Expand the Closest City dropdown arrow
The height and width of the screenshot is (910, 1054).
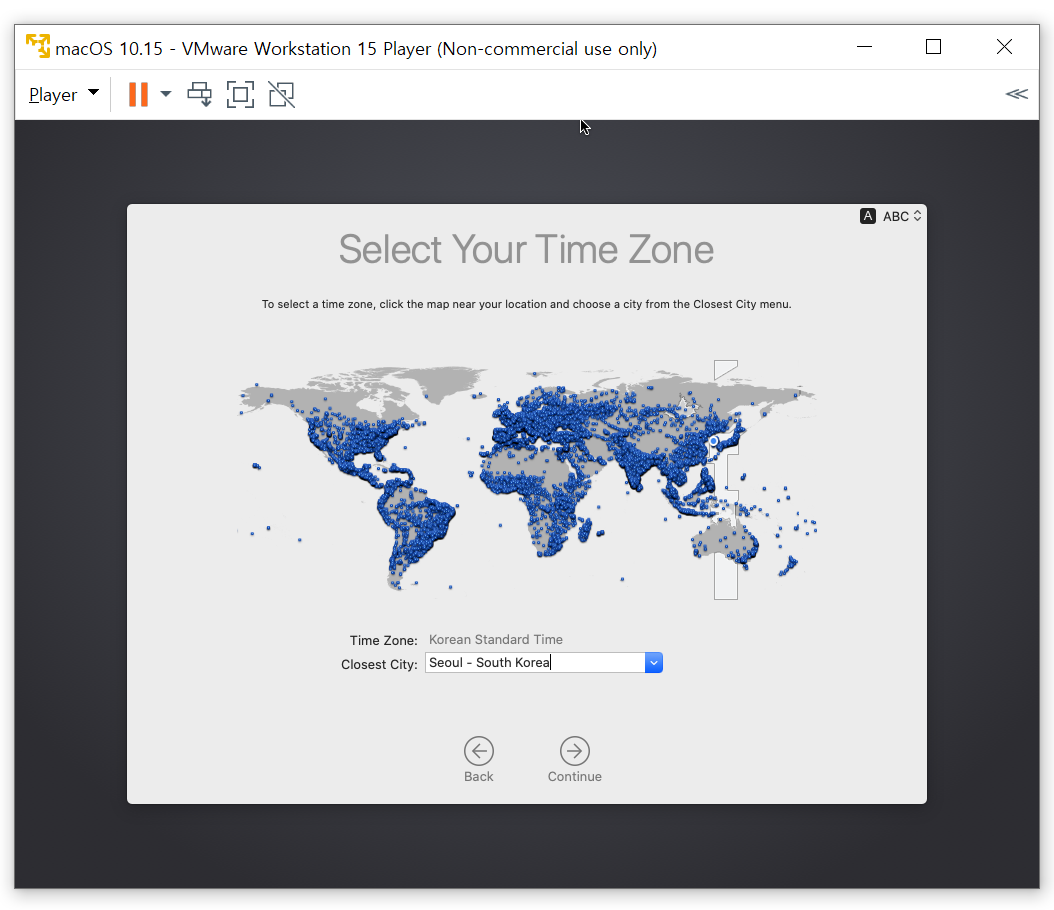654,662
